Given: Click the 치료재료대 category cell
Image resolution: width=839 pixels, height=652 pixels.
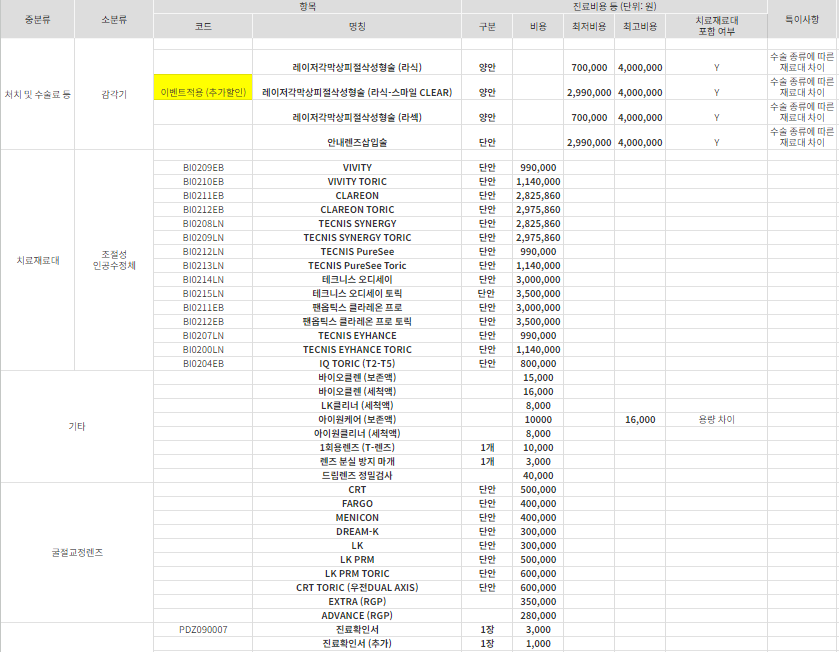Looking at the screenshot, I should coord(37,260).
